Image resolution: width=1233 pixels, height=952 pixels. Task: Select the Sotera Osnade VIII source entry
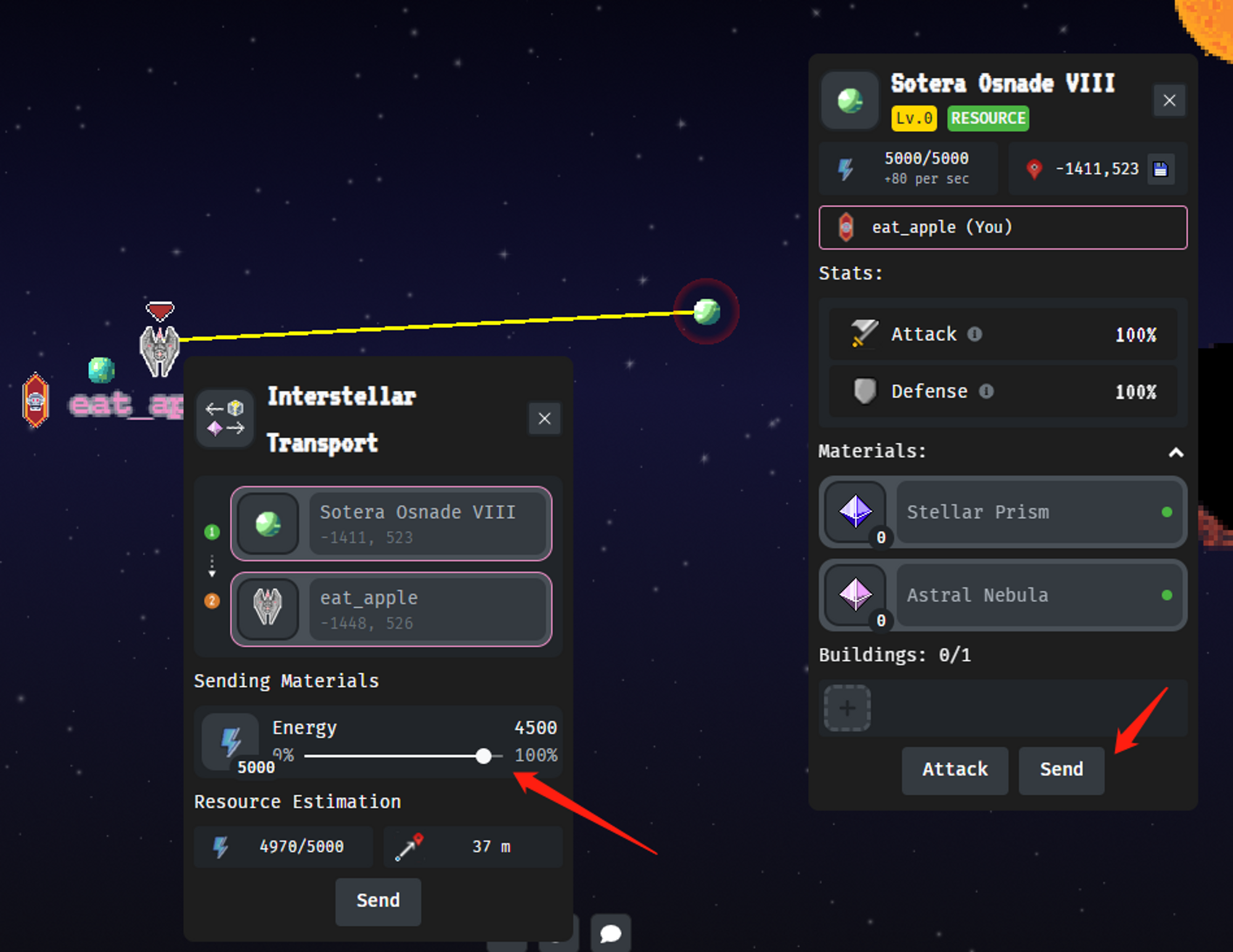[391, 524]
